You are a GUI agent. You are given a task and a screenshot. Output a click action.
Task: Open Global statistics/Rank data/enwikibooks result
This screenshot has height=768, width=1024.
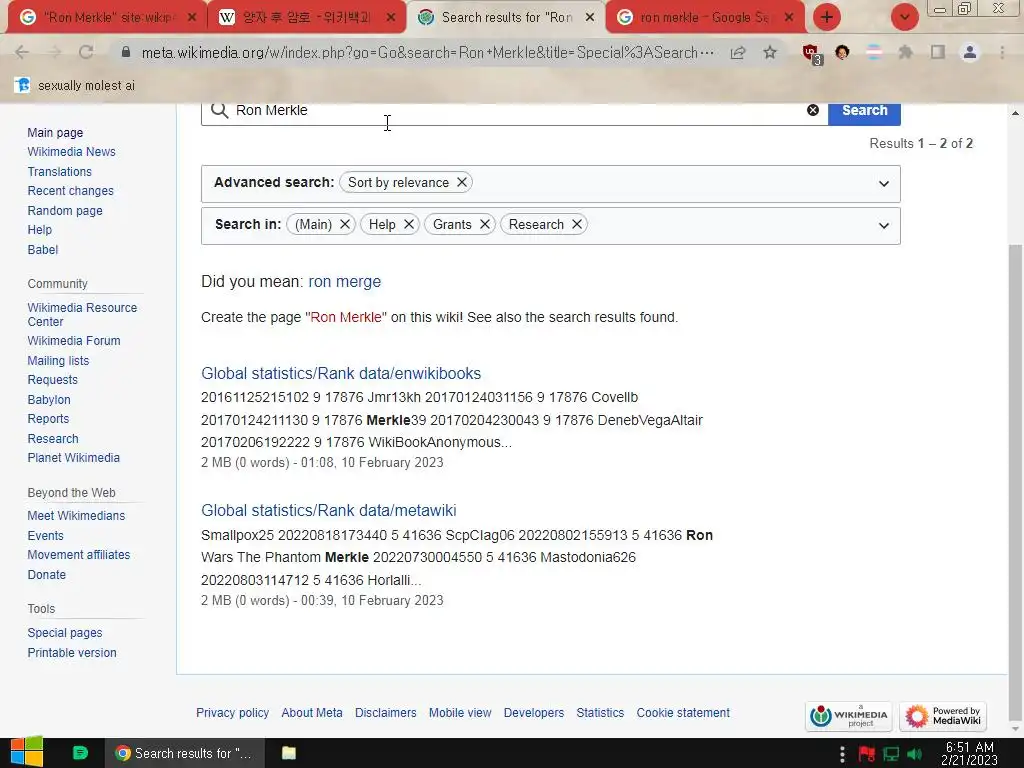point(341,374)
